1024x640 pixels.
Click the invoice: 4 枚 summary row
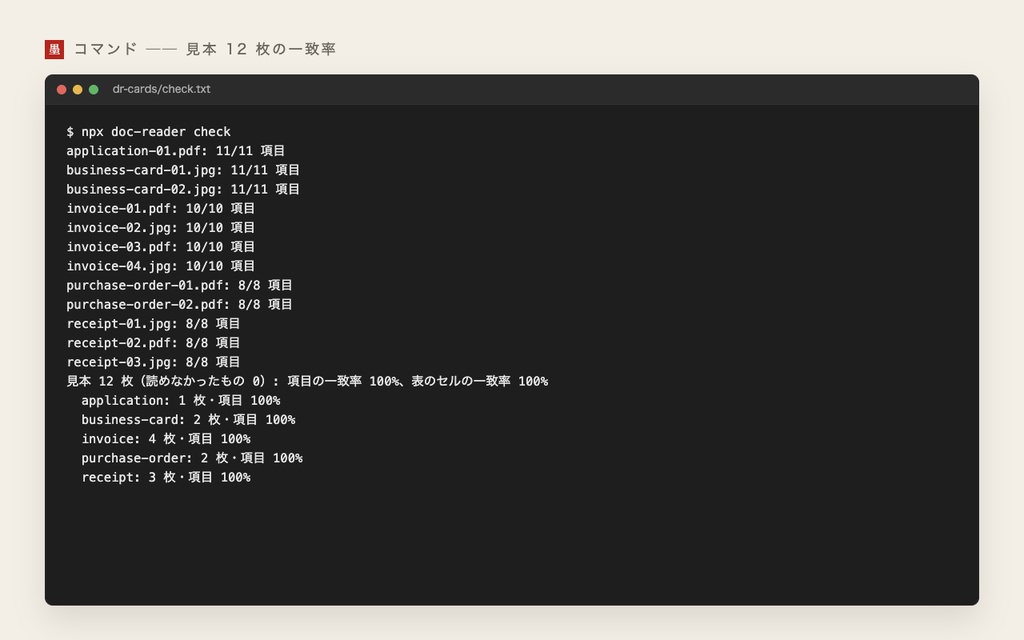[x=166, y=439]
